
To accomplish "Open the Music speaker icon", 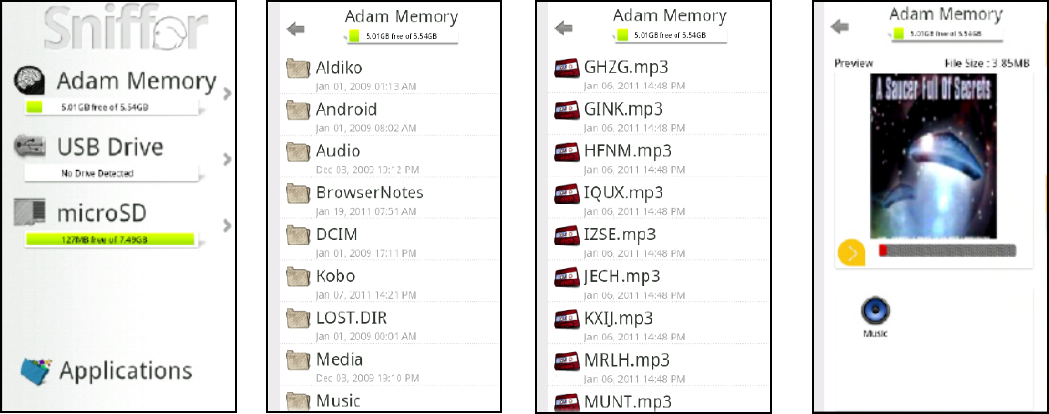I will click(876, 310).
